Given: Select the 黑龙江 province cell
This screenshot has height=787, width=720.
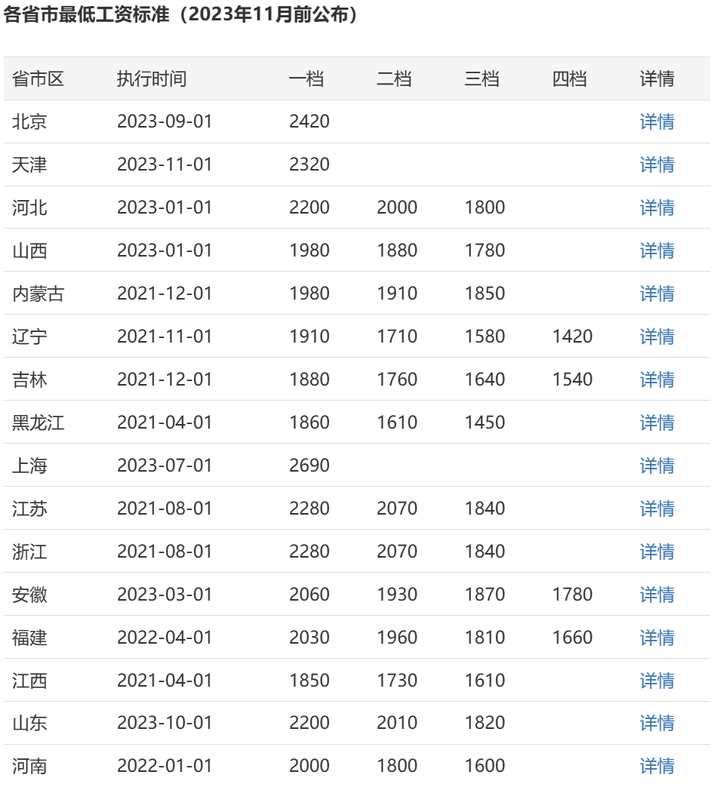Looking at the screenshot, I should click(38, 423).
